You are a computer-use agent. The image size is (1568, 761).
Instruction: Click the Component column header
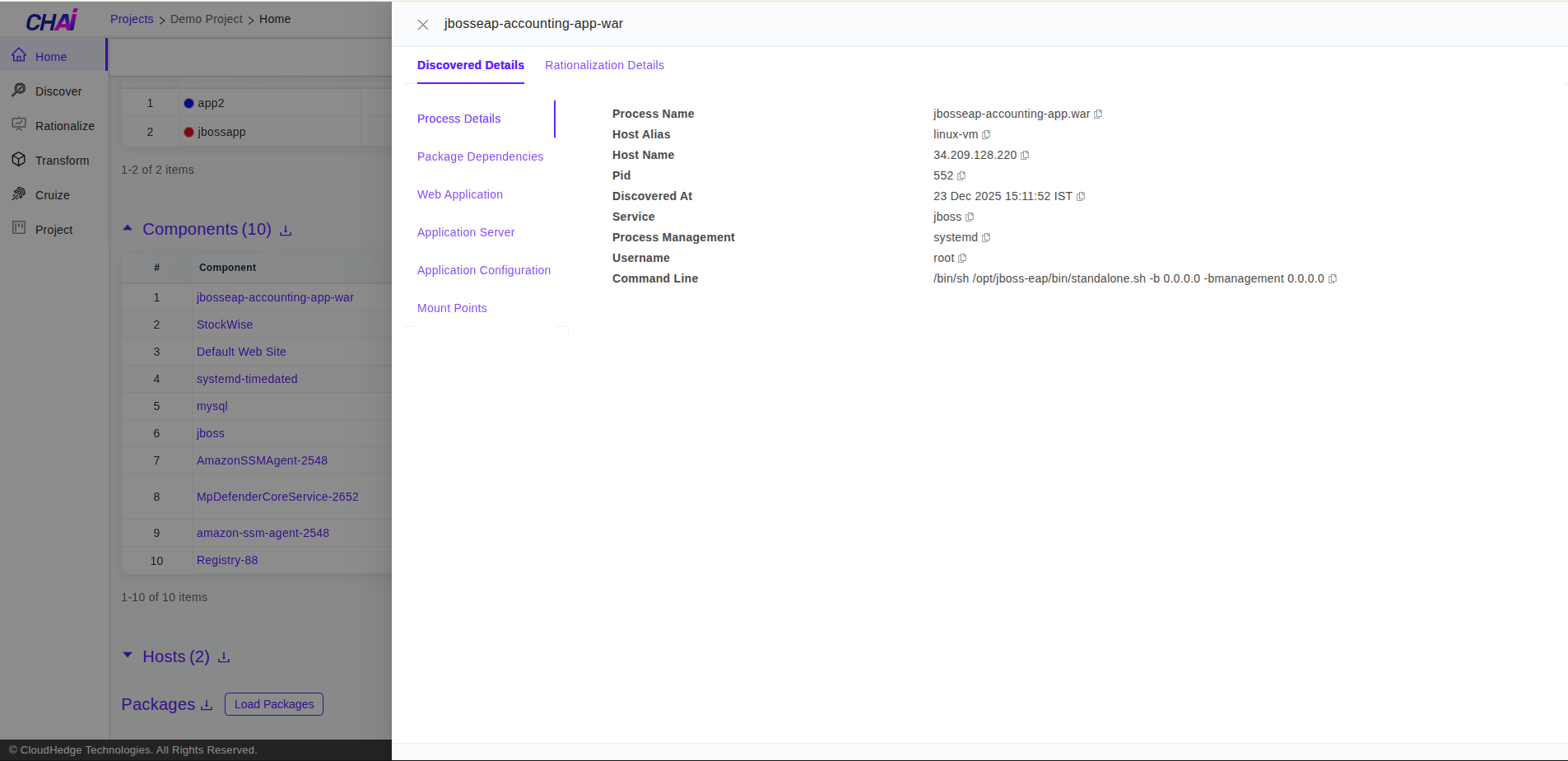[227, 268]
